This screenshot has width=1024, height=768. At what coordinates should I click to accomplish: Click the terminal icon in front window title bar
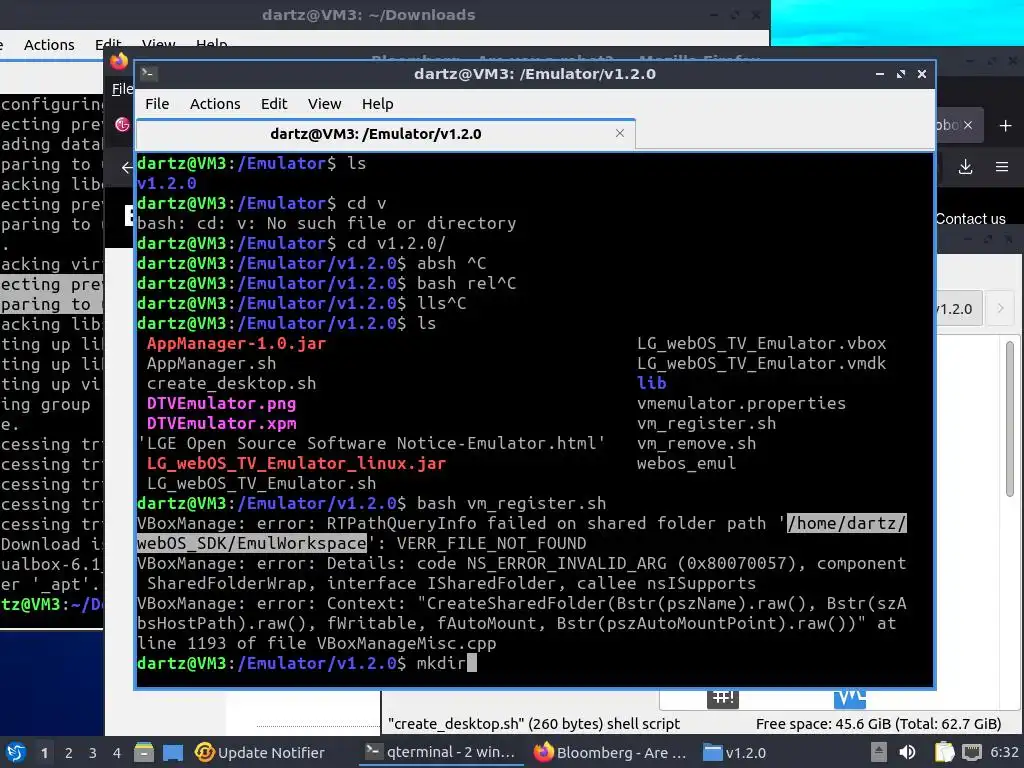click(x=148, y=74)
